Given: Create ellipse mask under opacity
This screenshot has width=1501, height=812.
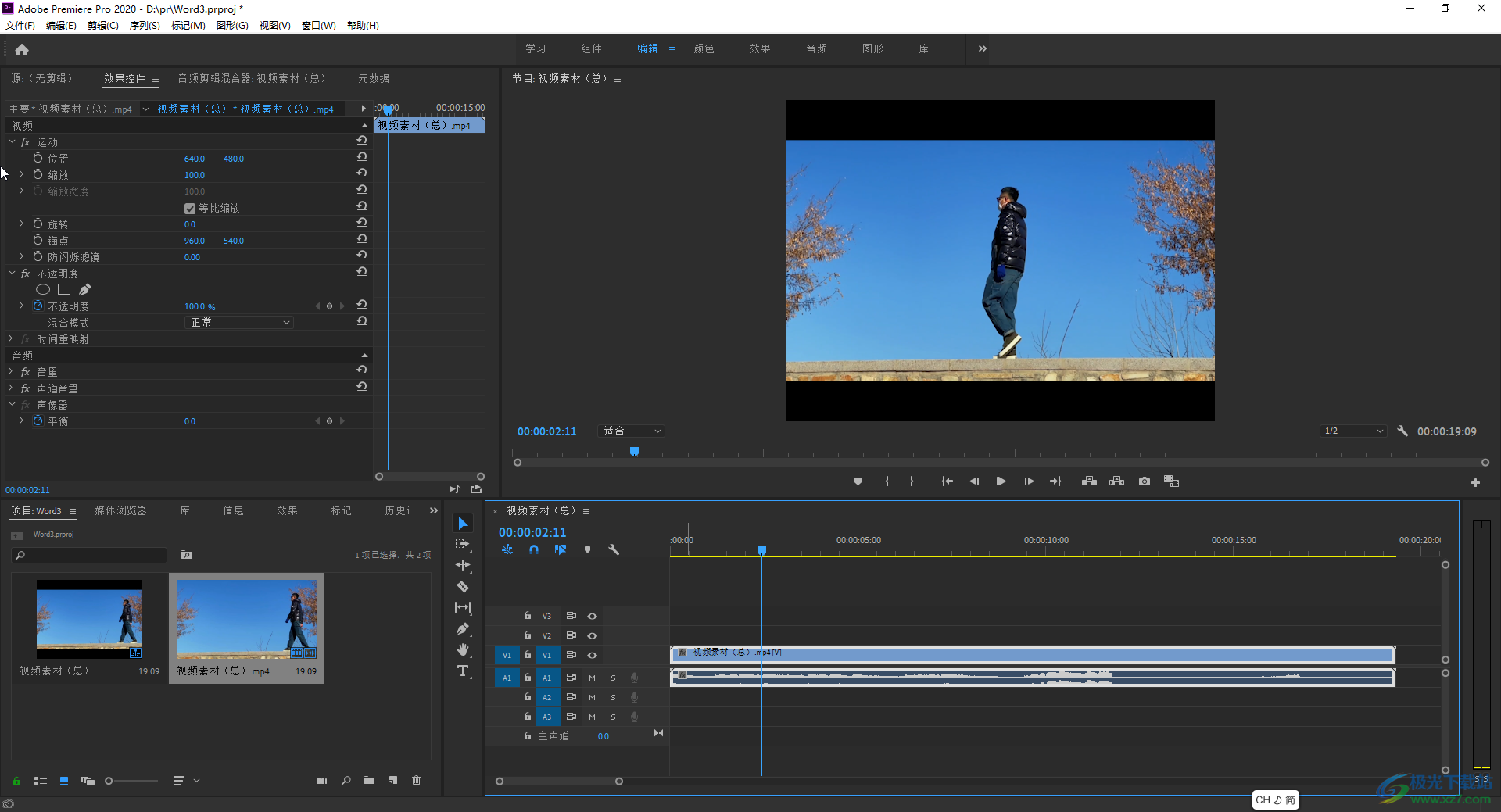Looking at the screenshot, I should pyautogui.click(x=43, y=290).
